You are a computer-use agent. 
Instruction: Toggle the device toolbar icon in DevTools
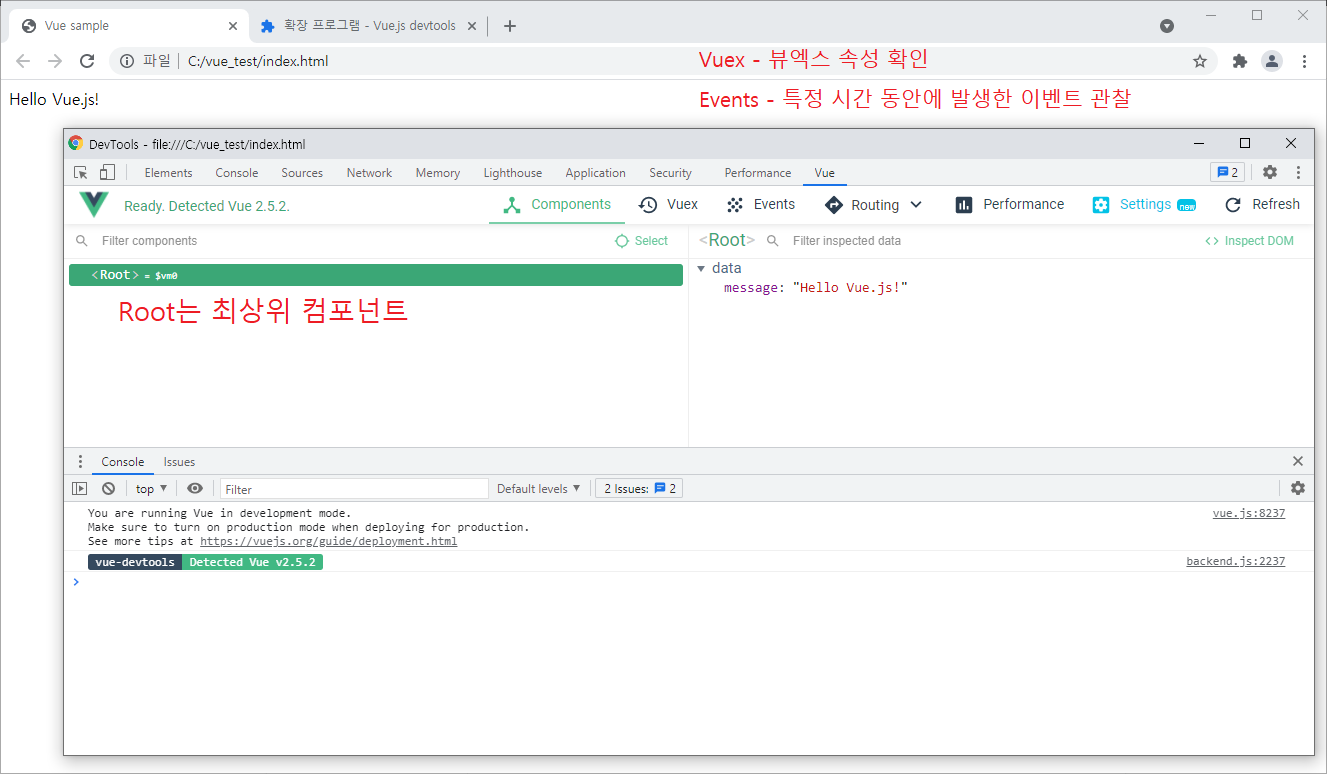(x=107, y=172)
